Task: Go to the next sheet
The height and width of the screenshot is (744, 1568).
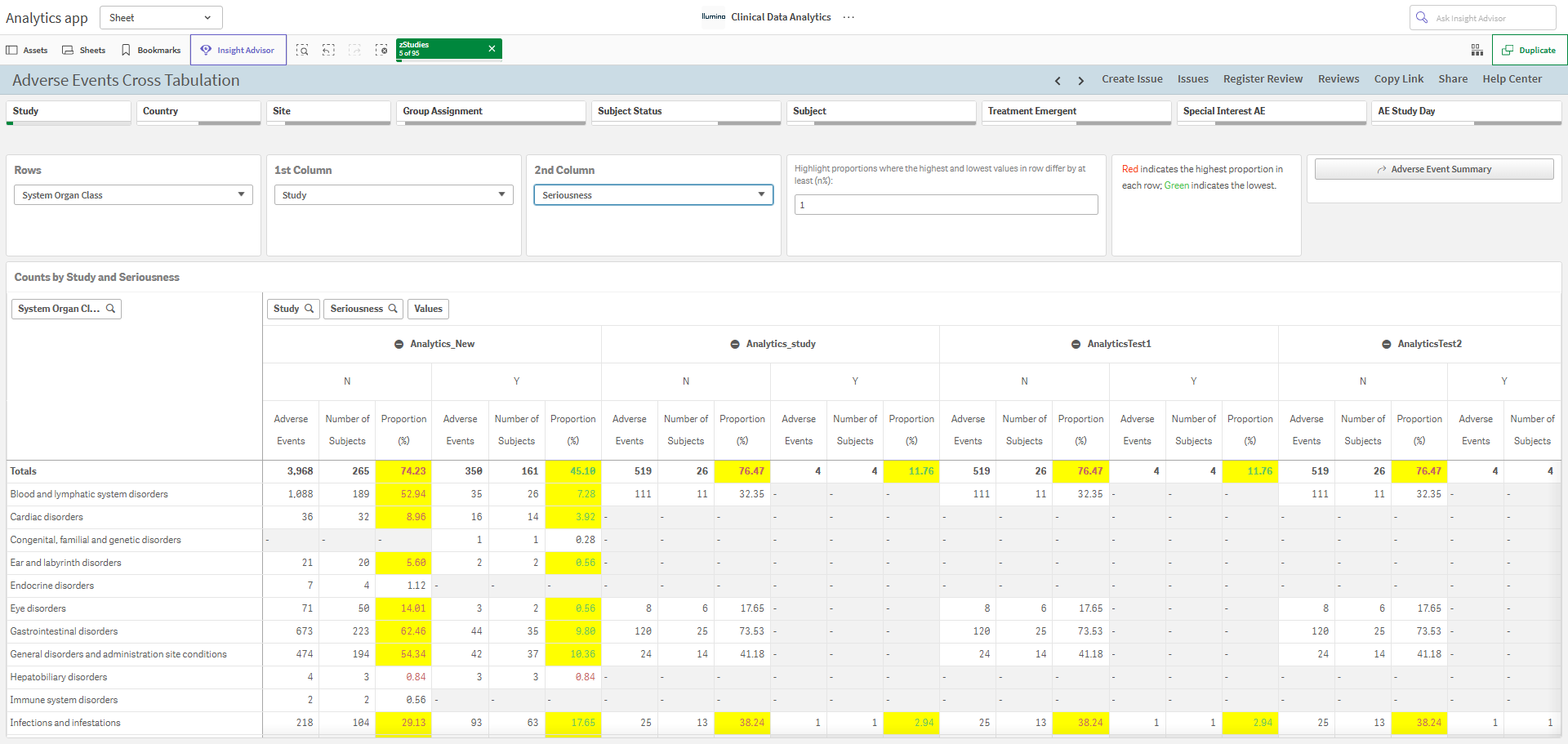Action: tap(1080, 80)
